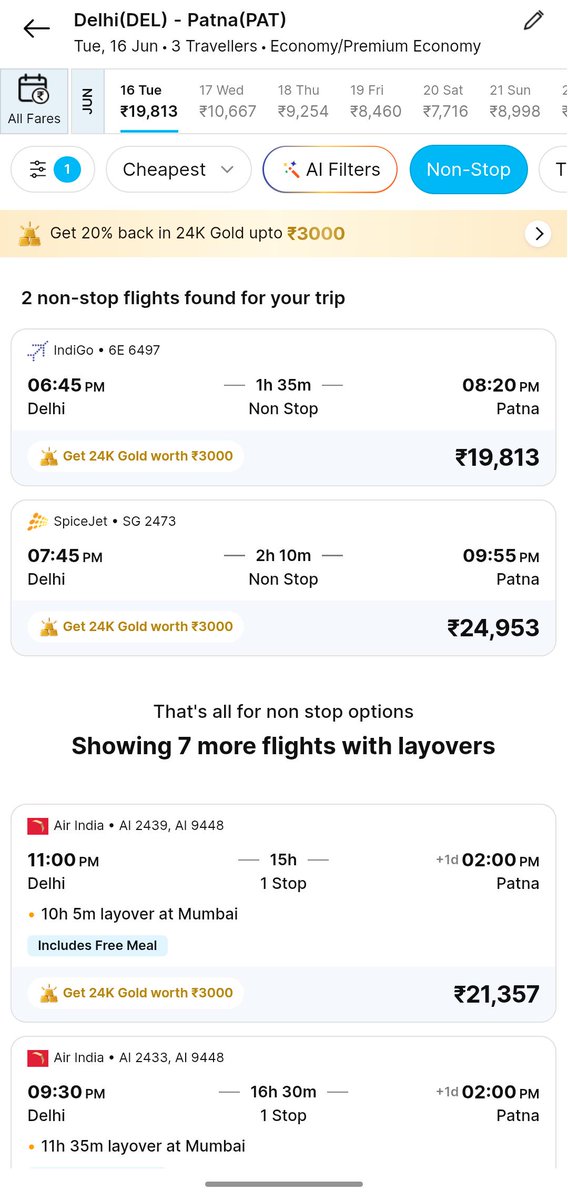Image resolution: width=568 pixels, height=1200 pixels.
Task: Edit search with the pencil icon
Action: (x=534, y=21)
